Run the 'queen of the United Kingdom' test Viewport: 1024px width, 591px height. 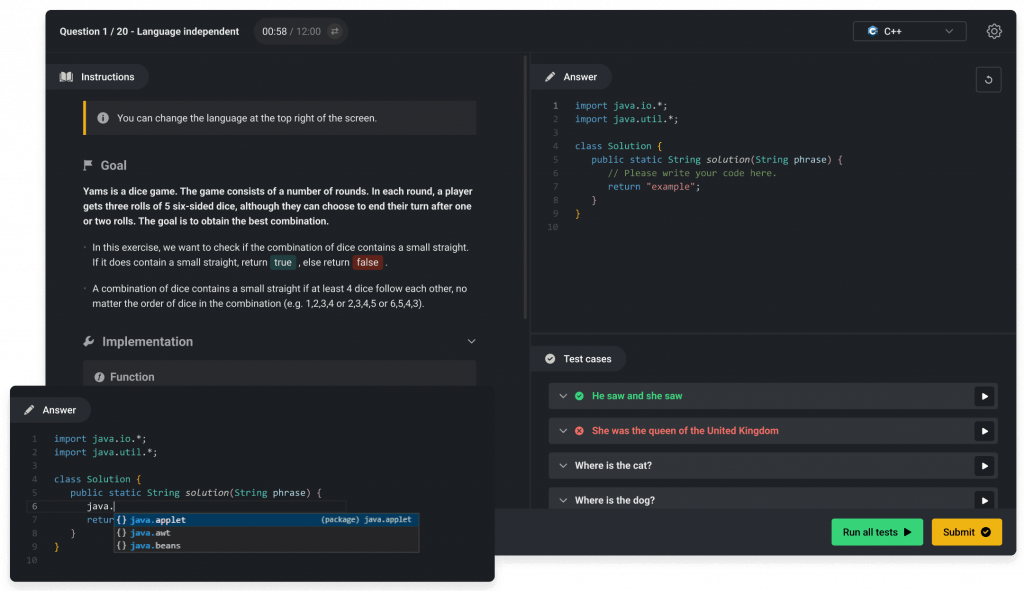point(985,431)
